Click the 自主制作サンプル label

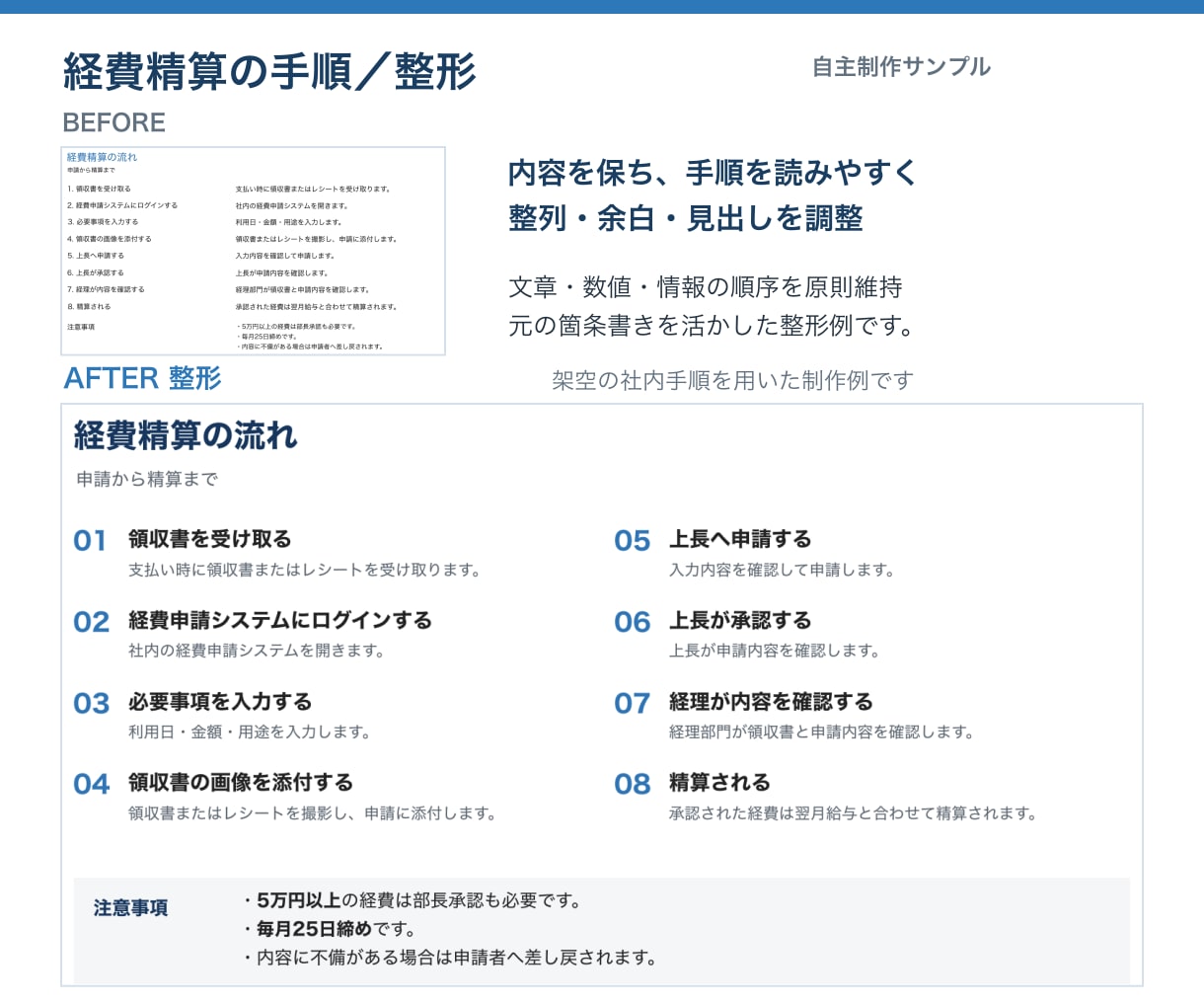tap(901, 66)
